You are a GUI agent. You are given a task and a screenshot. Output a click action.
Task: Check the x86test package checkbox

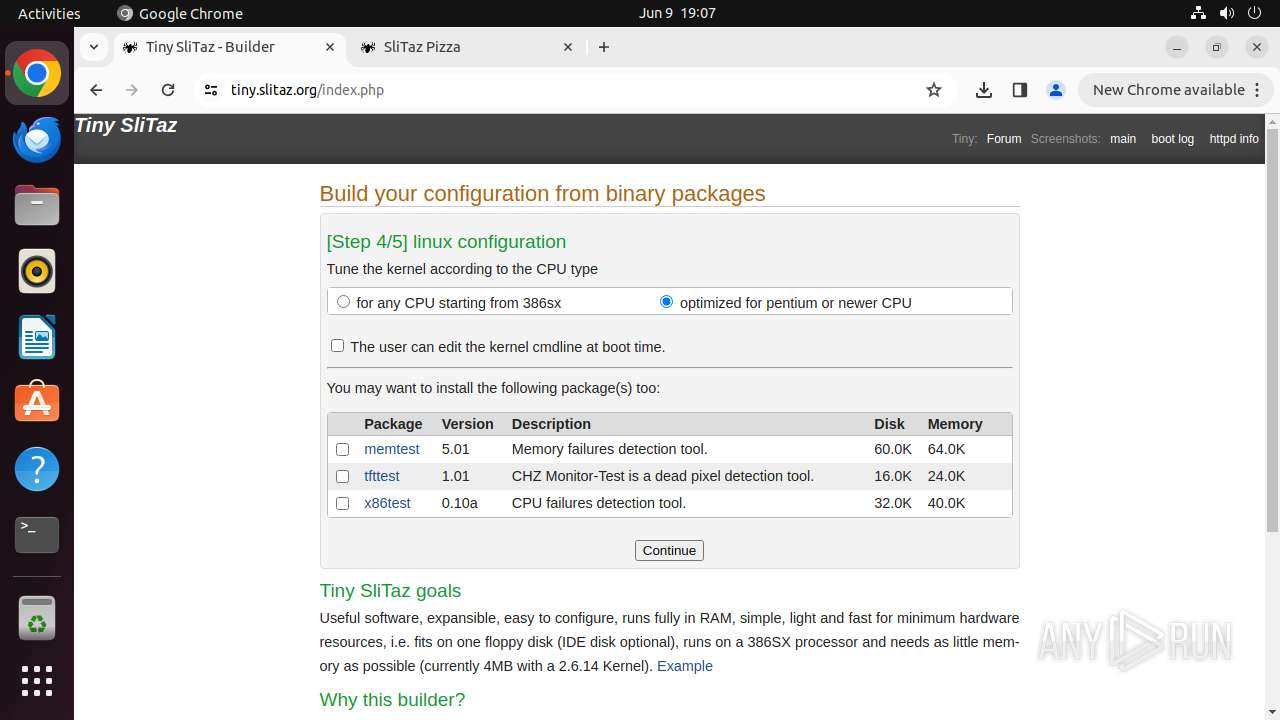[x=342, y=504]
